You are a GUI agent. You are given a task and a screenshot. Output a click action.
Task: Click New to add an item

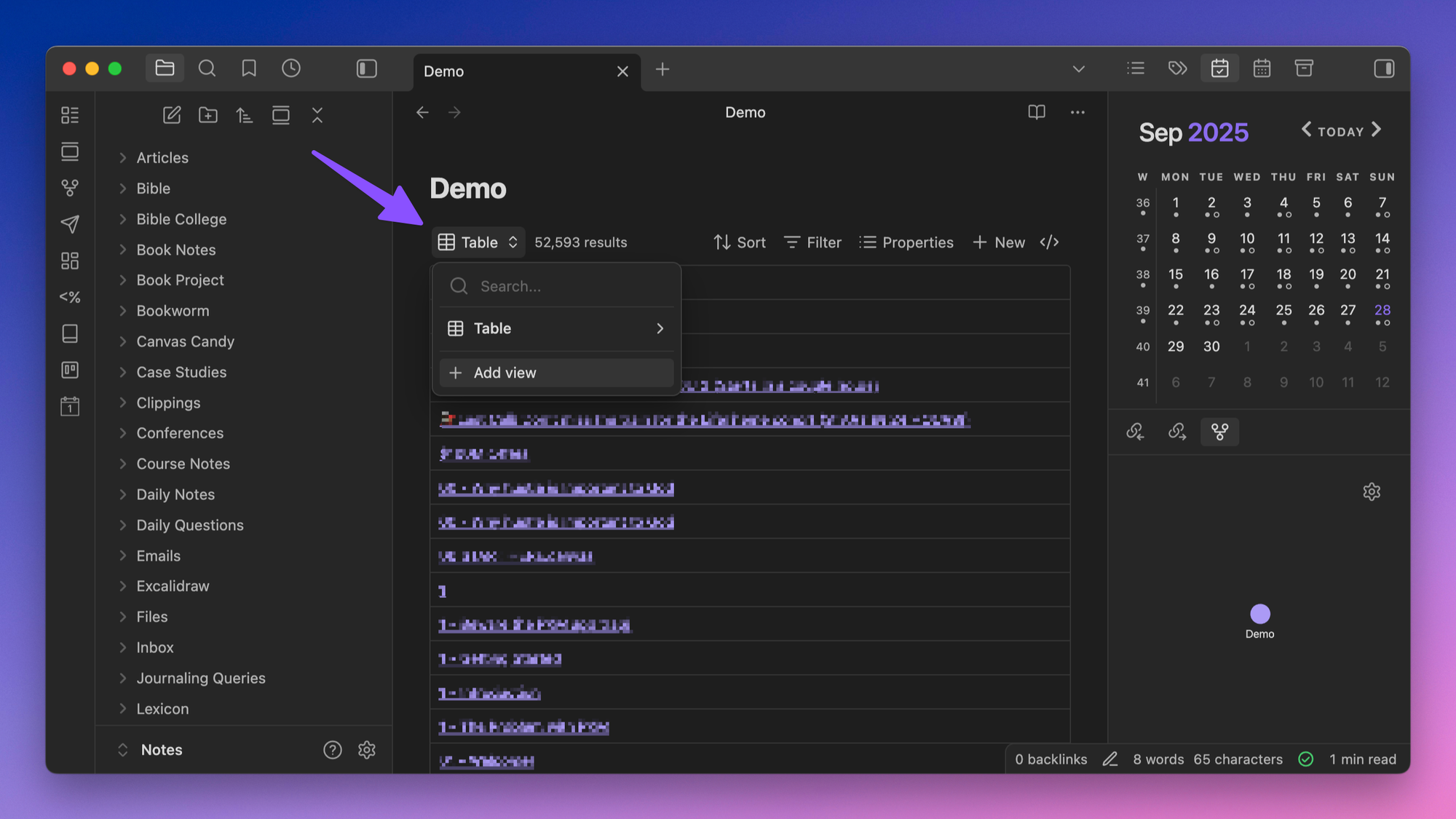coord(999,242)
